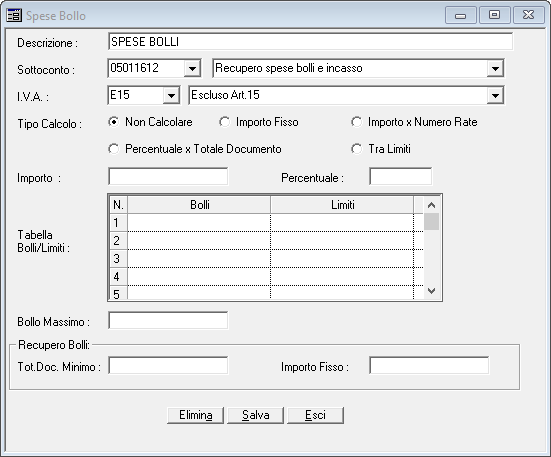Select row 1 Bolli table cell
The width and height of the screenshot is (551, 457).
click(x=199, y=222)
